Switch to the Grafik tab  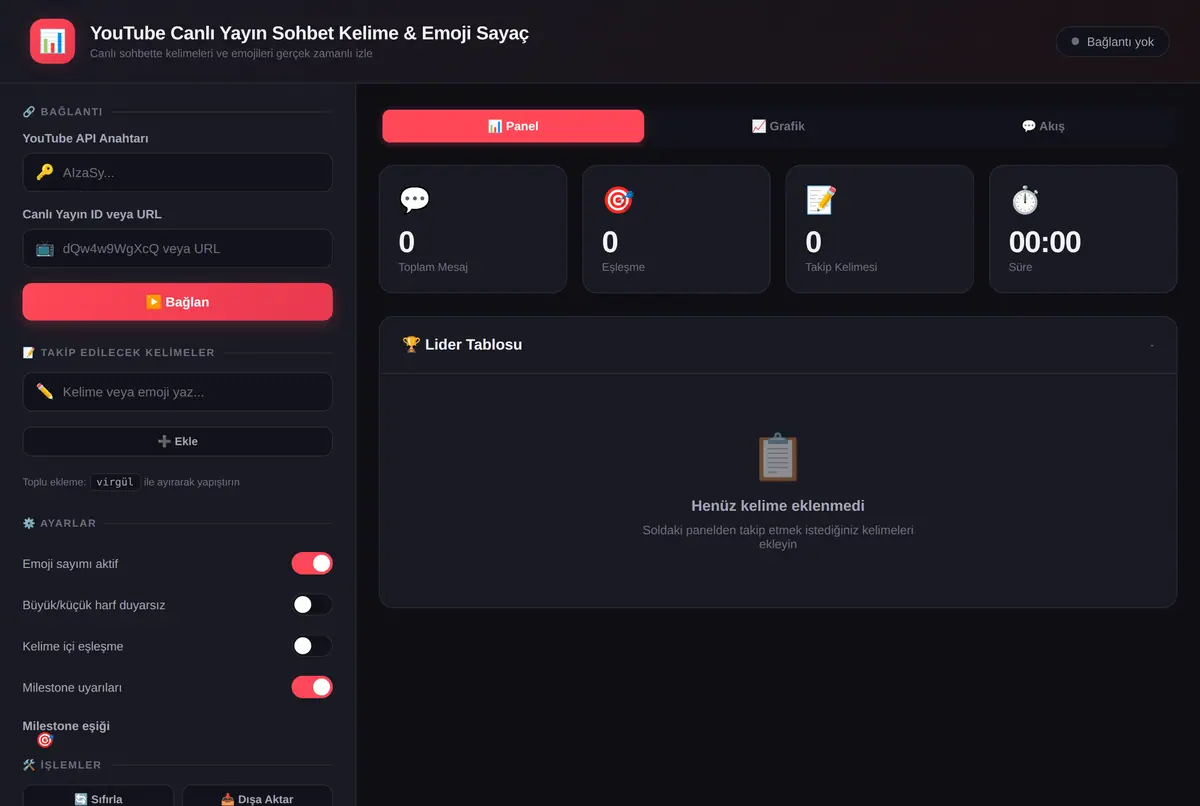tap(778, 126)
